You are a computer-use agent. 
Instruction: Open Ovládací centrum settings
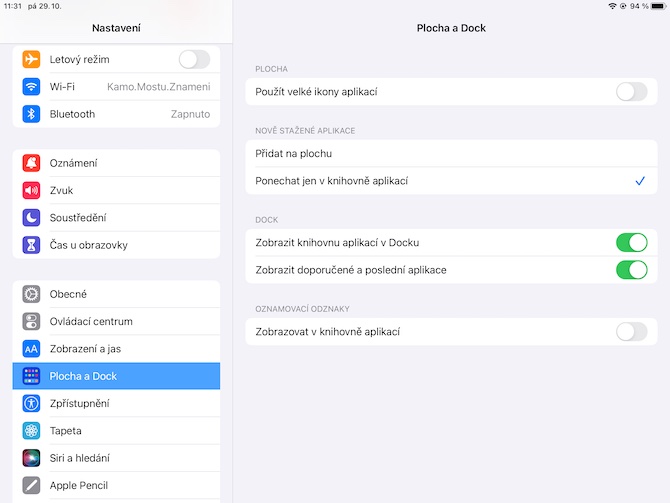coord(116,321)
